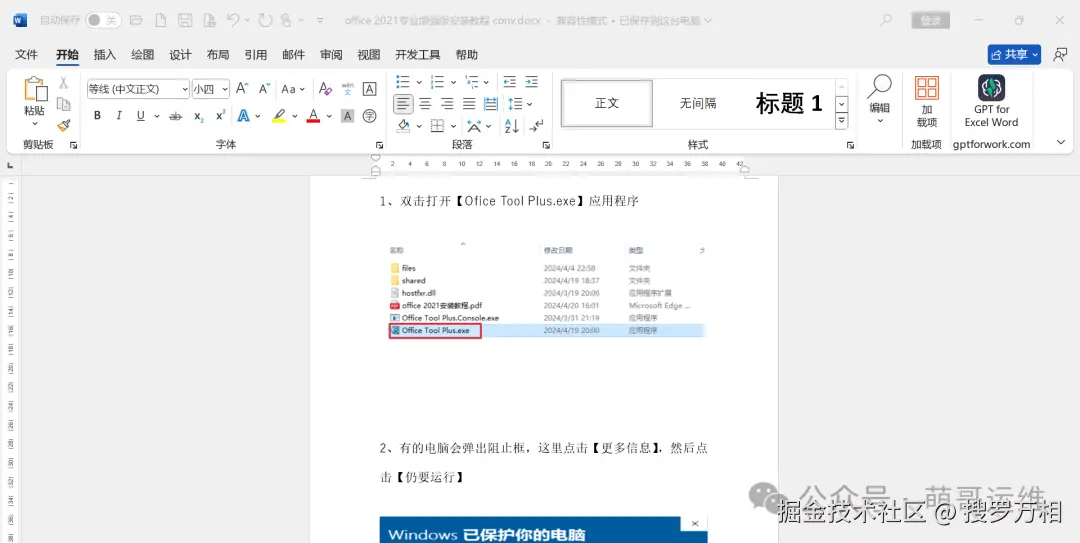Click the 共享 share button
This screenshot has height=543, width=1080.
point(1014,54)
